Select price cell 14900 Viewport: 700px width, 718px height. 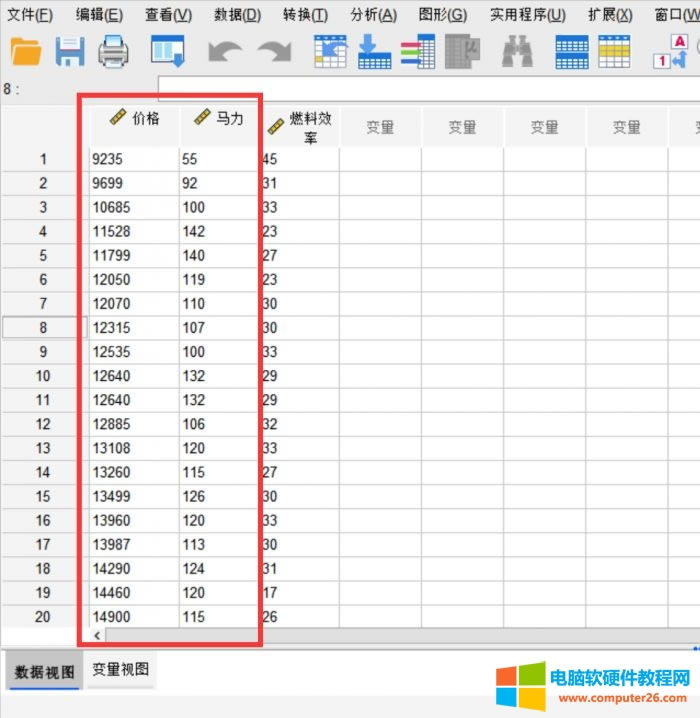(x=134, y=617)
